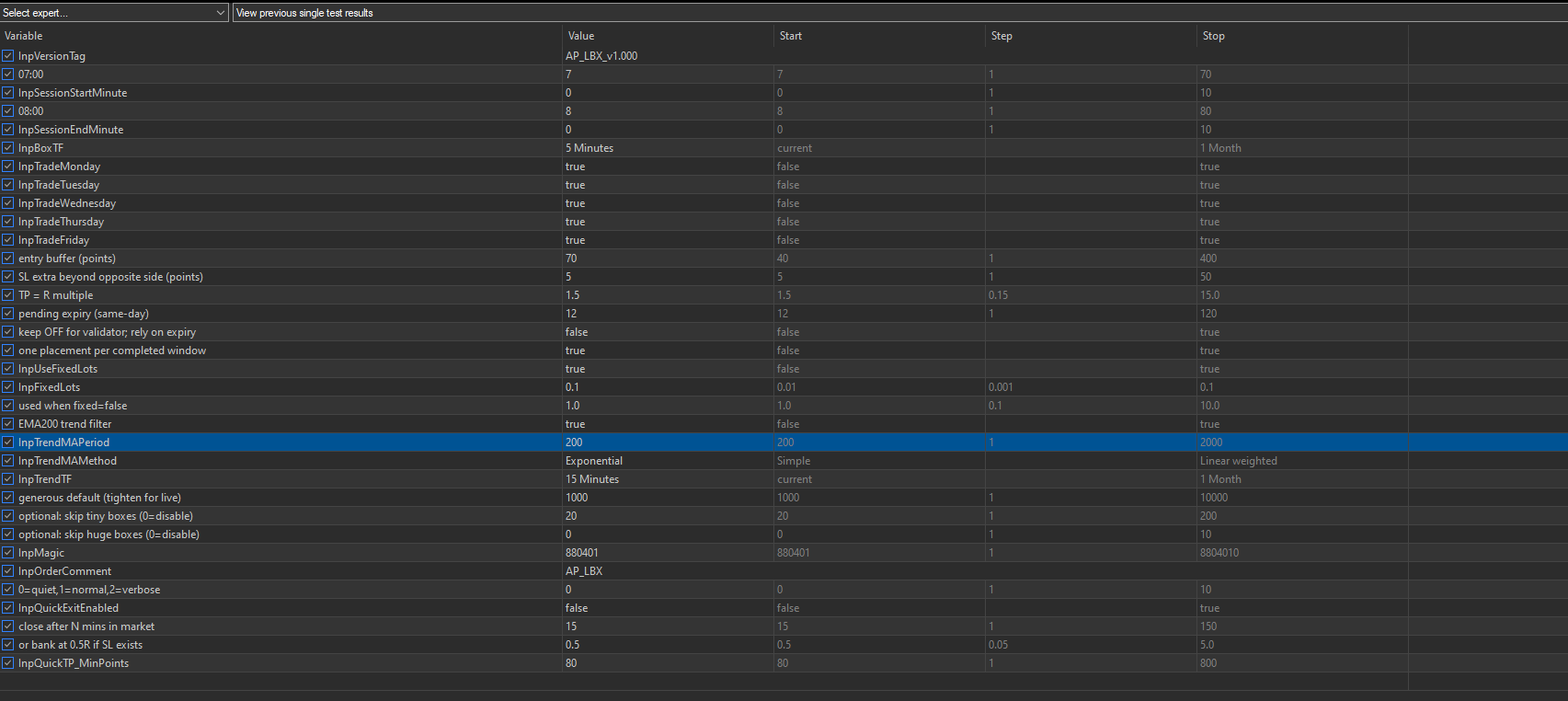The image size is (1568, 701).
Task: Select the InpTrendMAMethod start value Simple
Action: click(794, 461)
